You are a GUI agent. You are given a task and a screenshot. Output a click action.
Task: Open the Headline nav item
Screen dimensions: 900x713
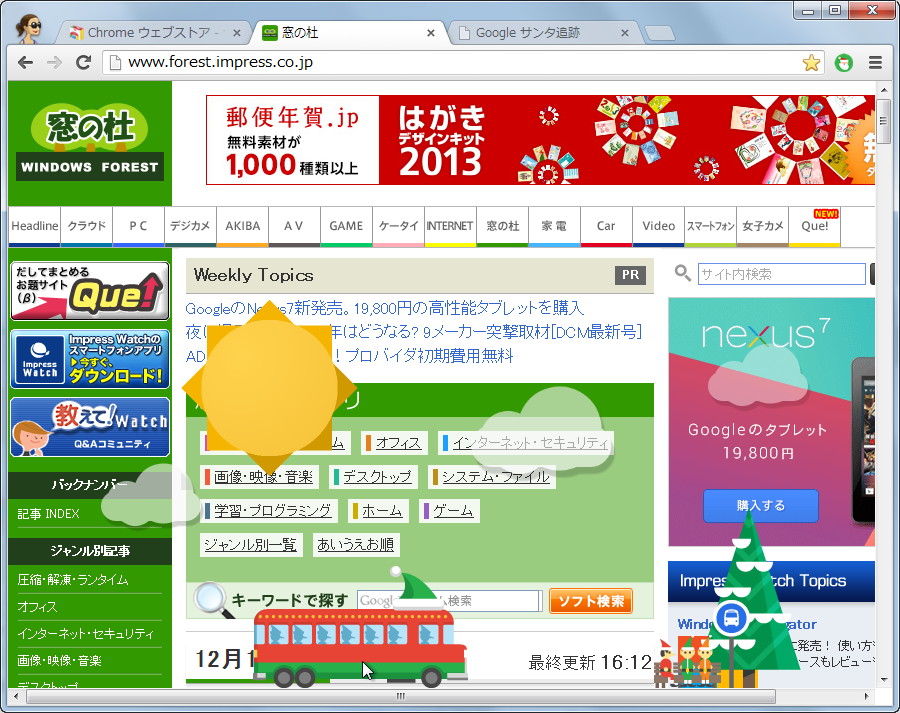tap(34, 226)
